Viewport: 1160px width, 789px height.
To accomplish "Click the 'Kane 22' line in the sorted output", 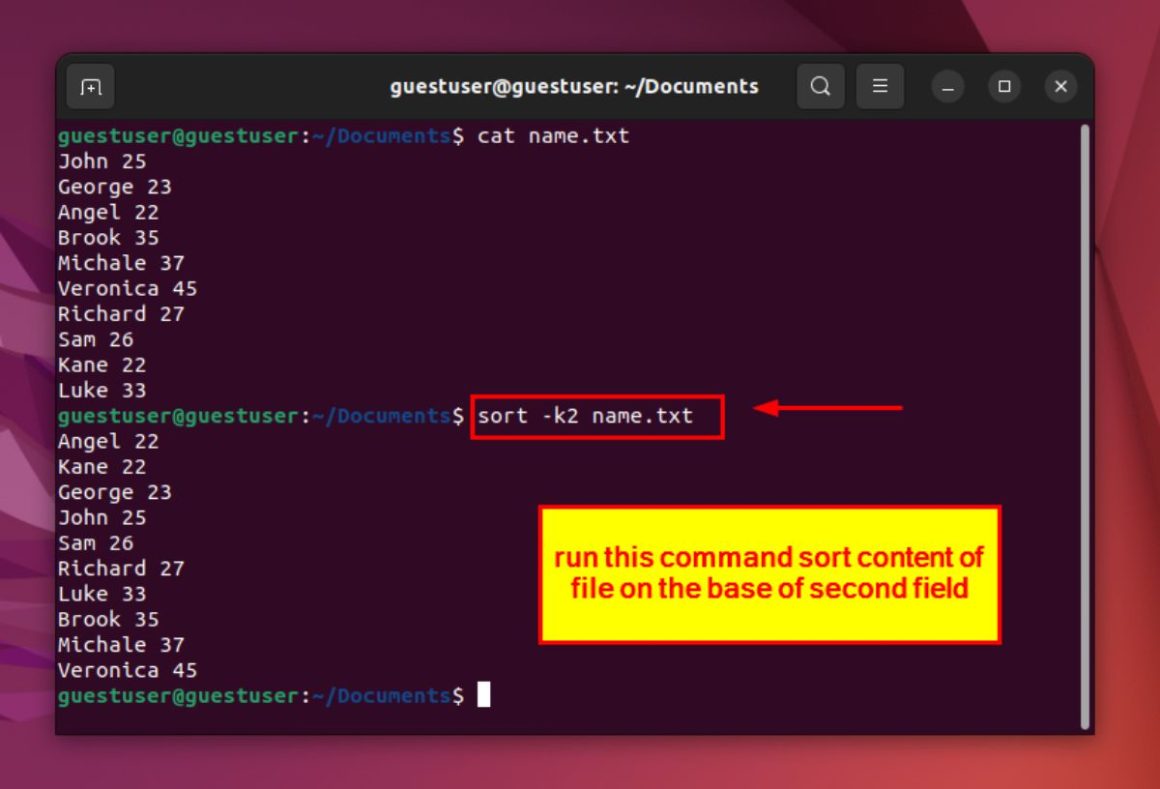I will 102,467.
